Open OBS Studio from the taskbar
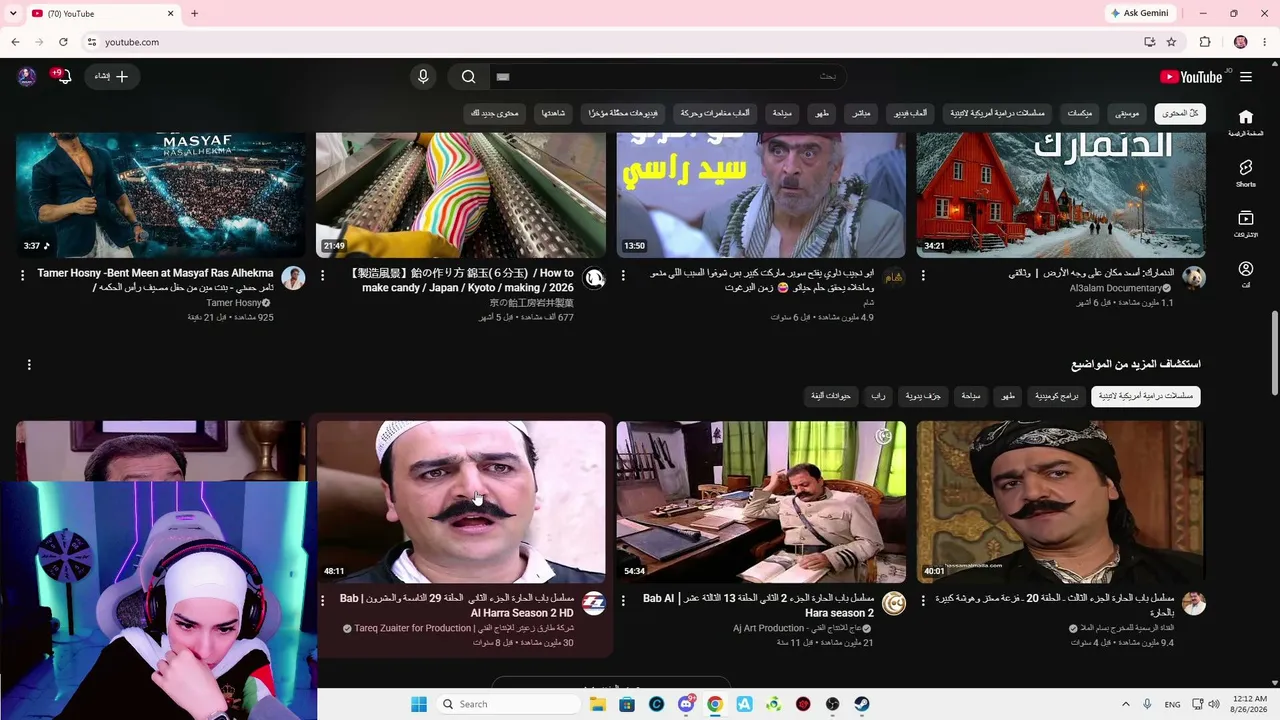Image resolution: width=1280 pixels, height=720 pixels. pyautogui.click(x=832, y=704)
